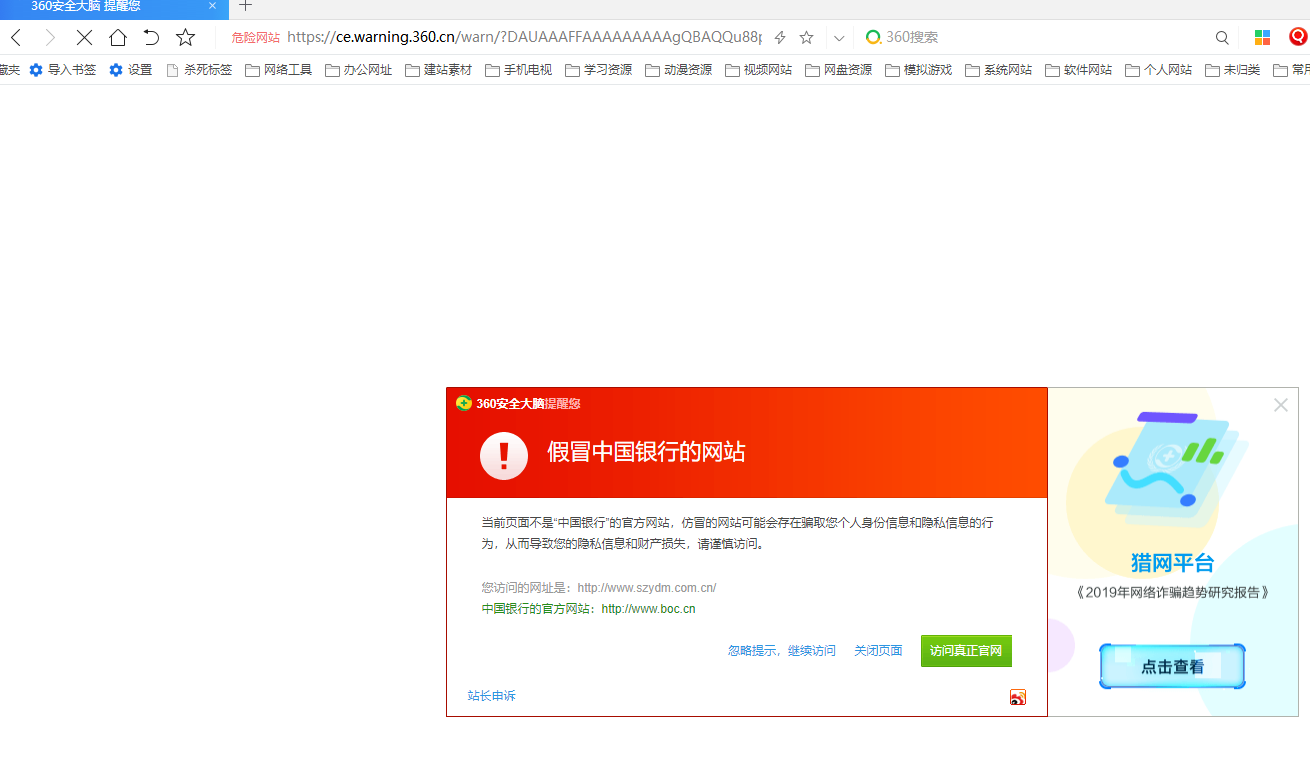Open the 建站素材 bookmark folder

[x=439, y=70]
